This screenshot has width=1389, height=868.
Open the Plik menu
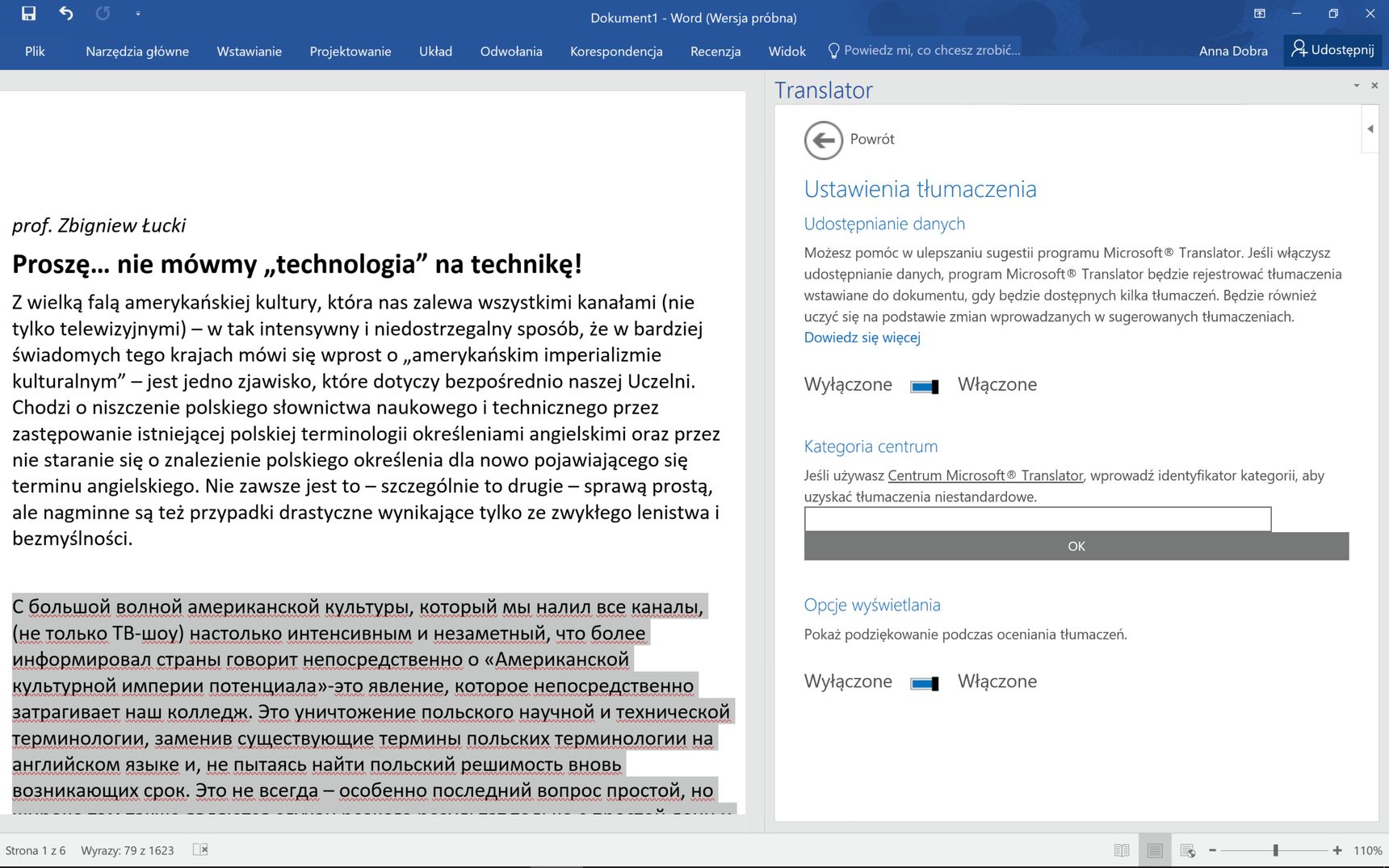(35, 51)
